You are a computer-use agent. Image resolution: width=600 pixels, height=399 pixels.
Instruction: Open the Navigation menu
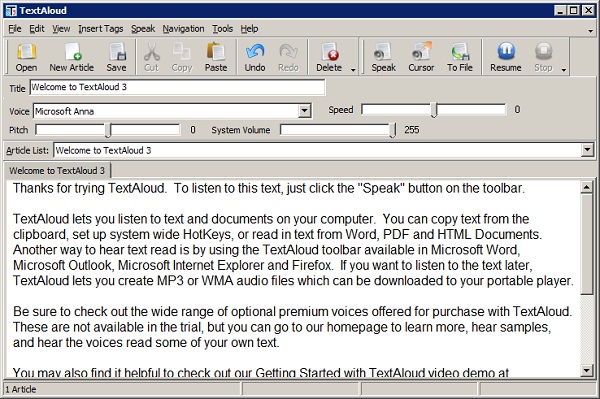point(183,29)
